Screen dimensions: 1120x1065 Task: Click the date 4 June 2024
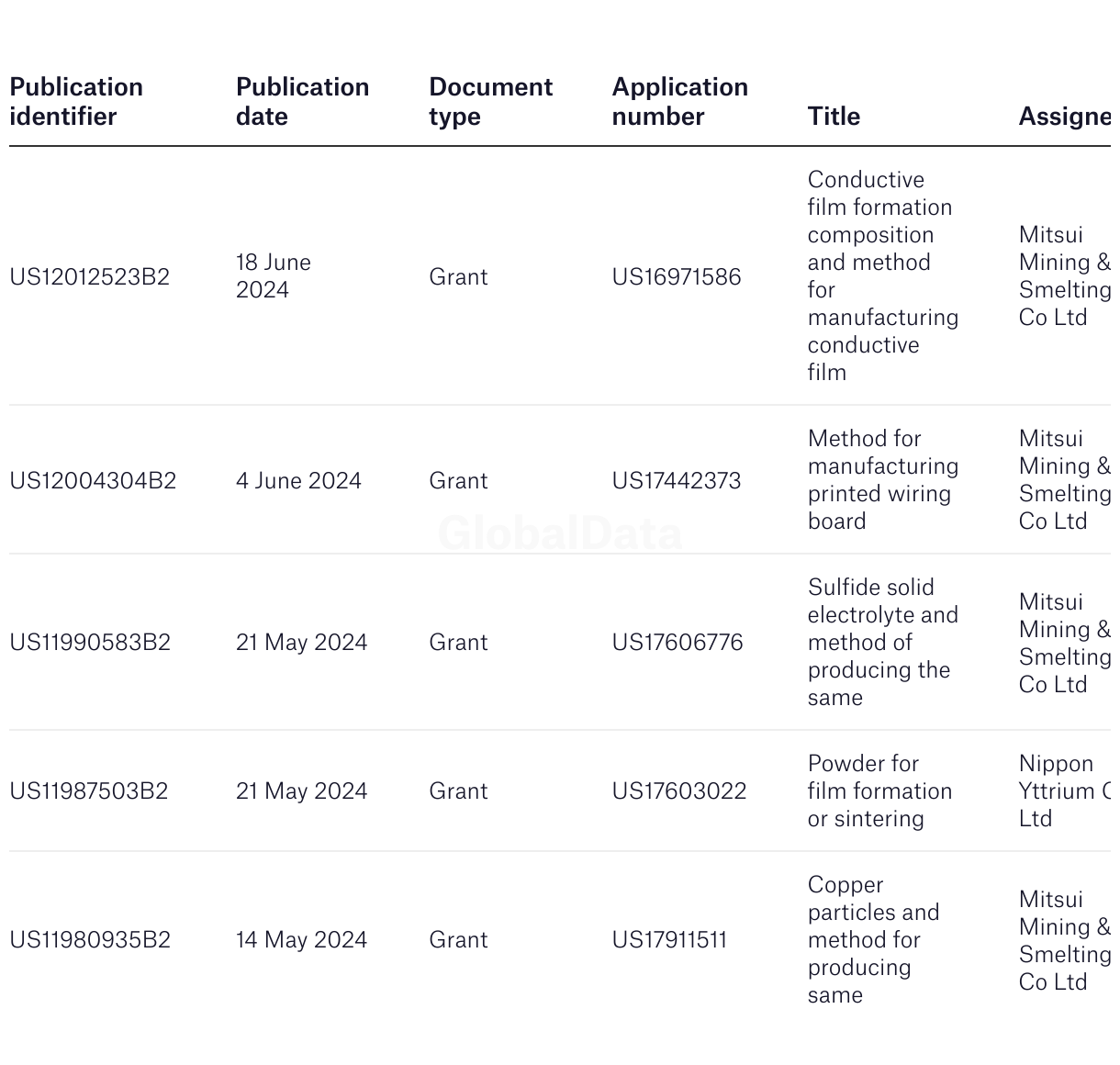tap(299, 481)
